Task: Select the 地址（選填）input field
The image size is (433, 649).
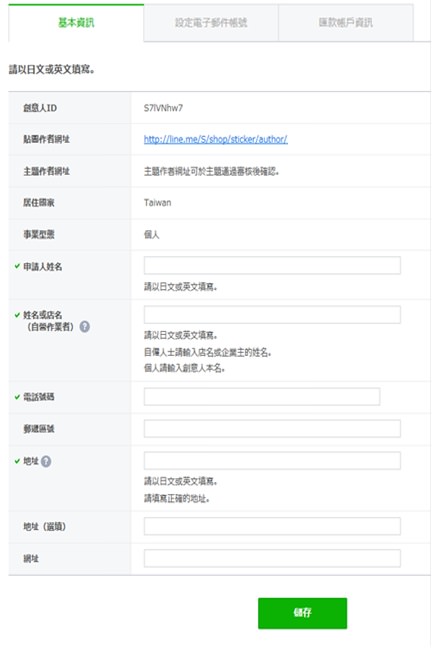Action: tap(272, 526)
